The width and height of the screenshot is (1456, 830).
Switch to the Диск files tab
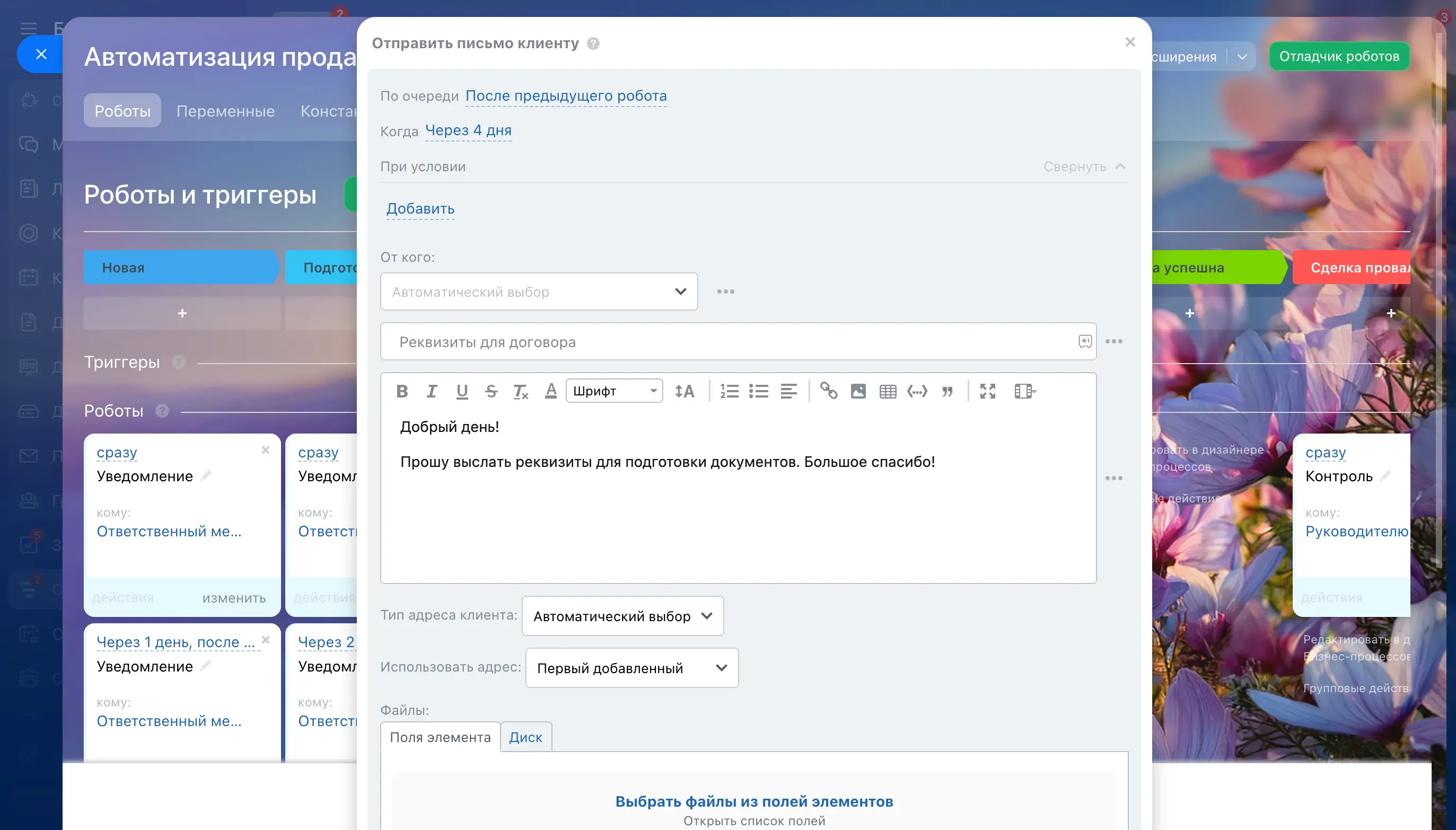(x=525, y=737)
